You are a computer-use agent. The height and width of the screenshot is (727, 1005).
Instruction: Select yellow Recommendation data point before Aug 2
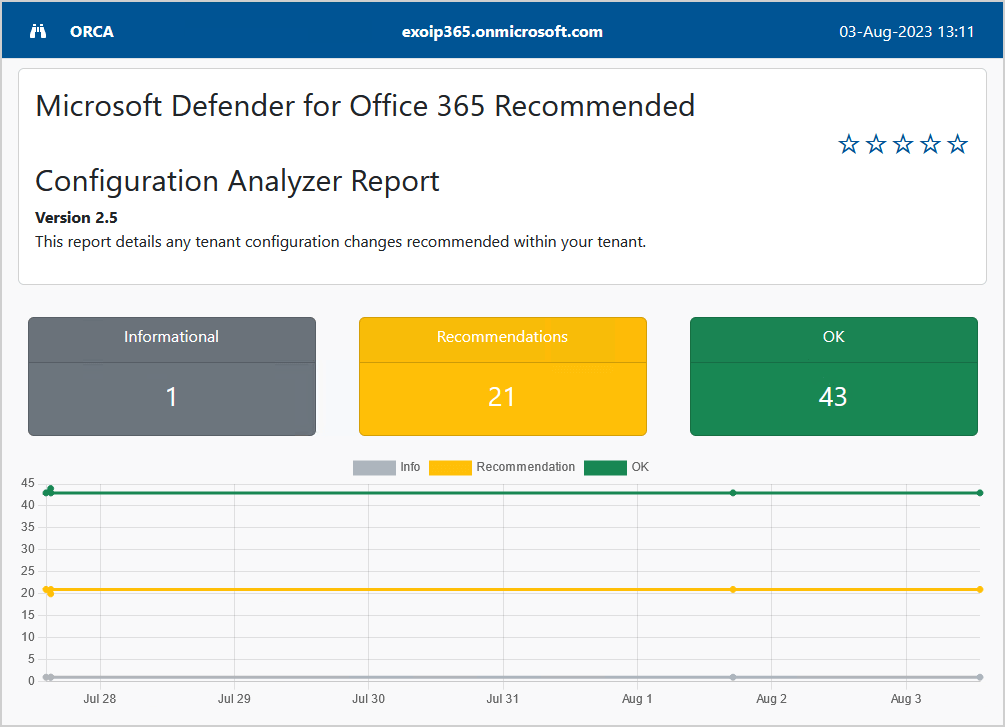tap(733, 589)
